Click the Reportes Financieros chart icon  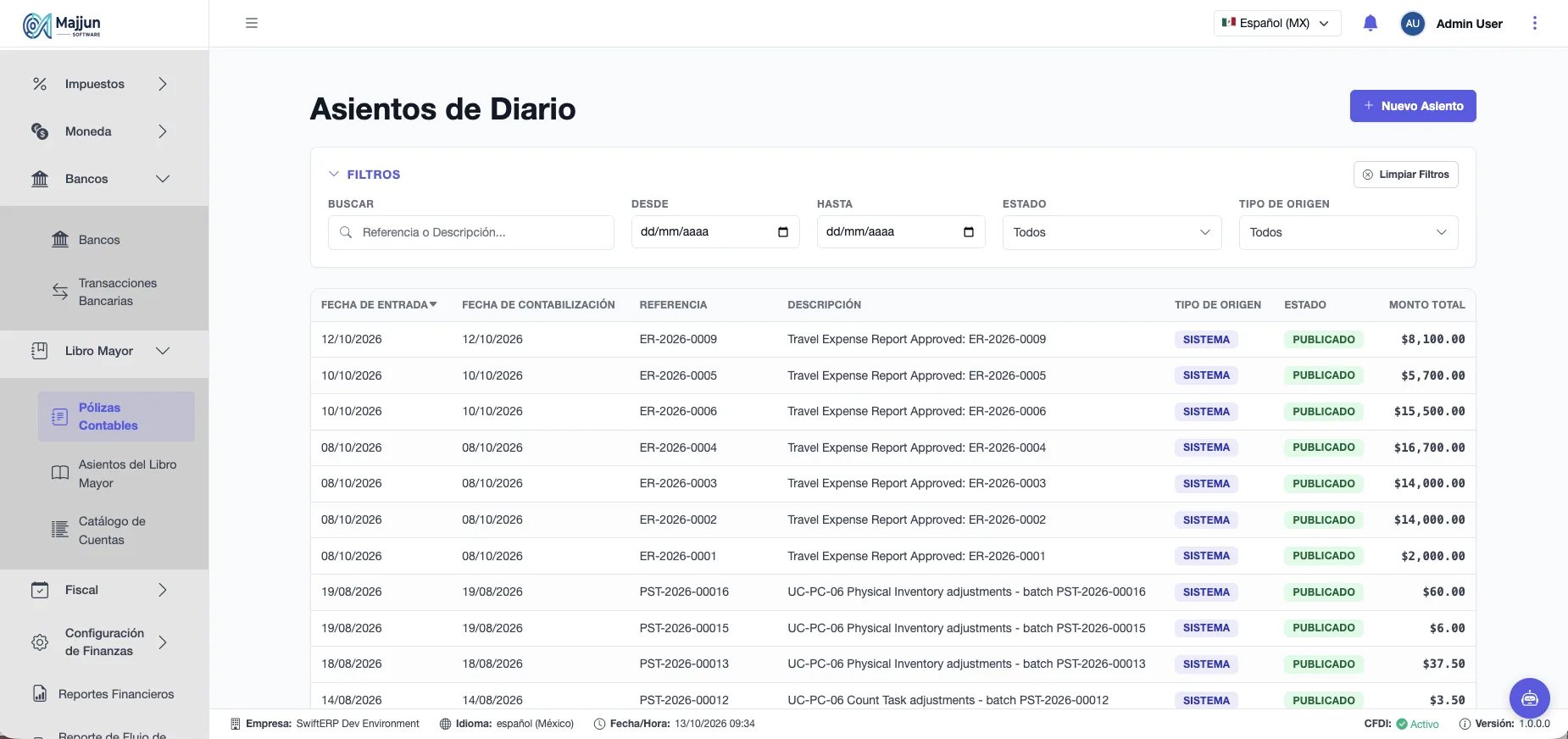click(x=40, y=694)
